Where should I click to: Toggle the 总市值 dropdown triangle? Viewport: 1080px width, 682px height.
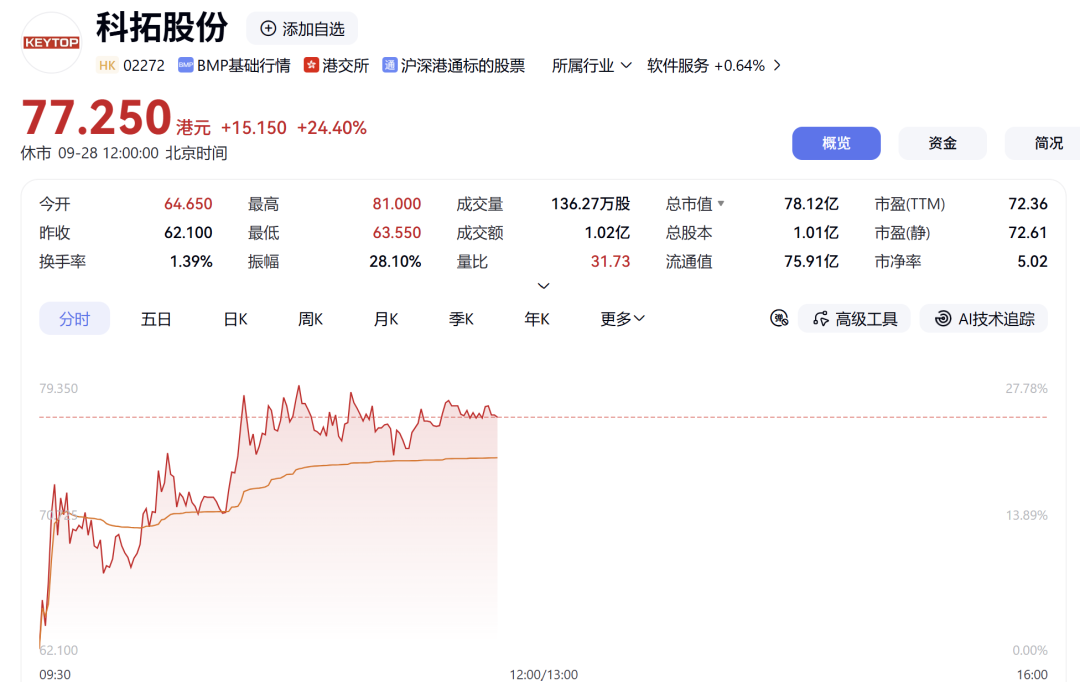[x=721, y=204]
